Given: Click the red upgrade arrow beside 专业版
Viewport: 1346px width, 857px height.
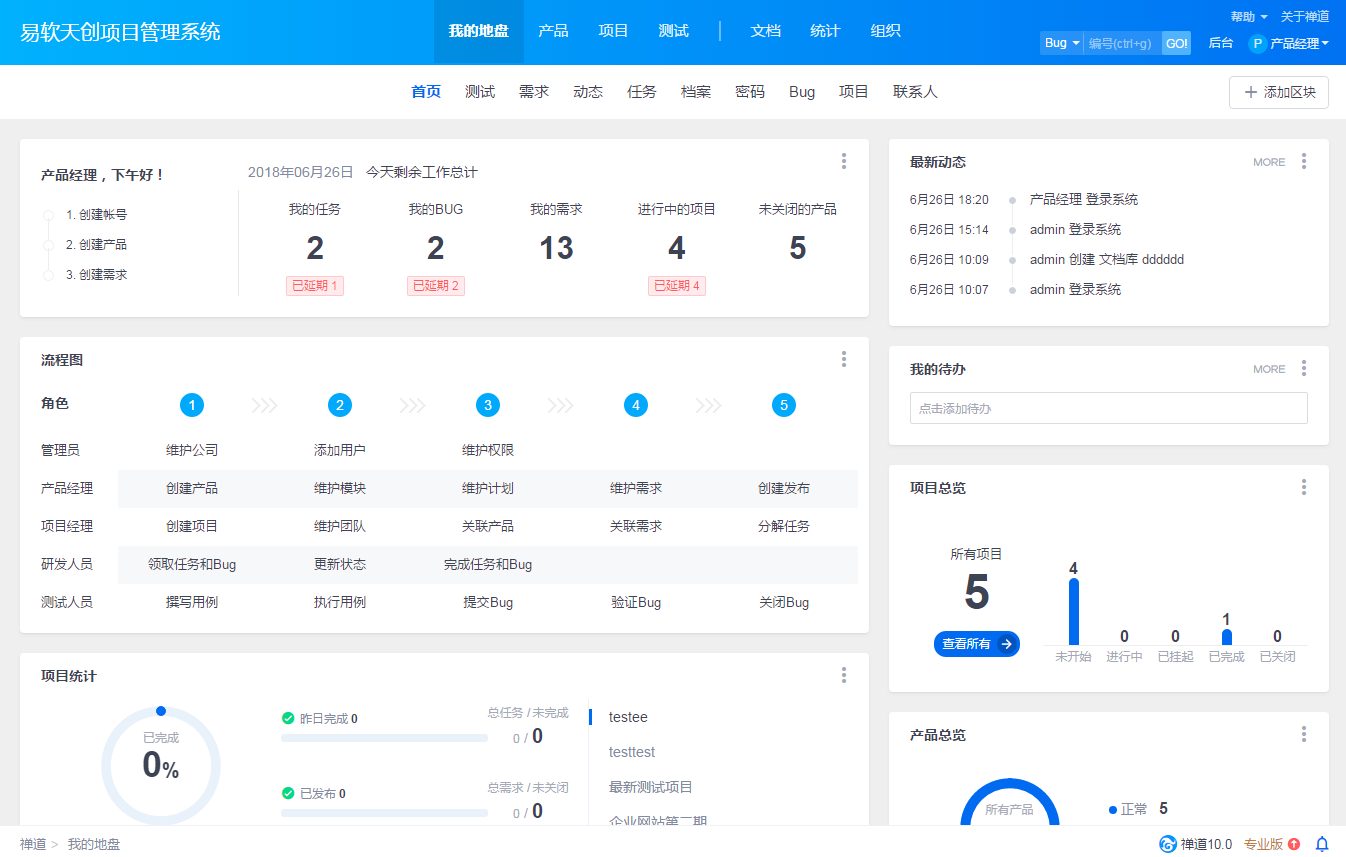Looking at the screenshot, I should coord(1293,844).
